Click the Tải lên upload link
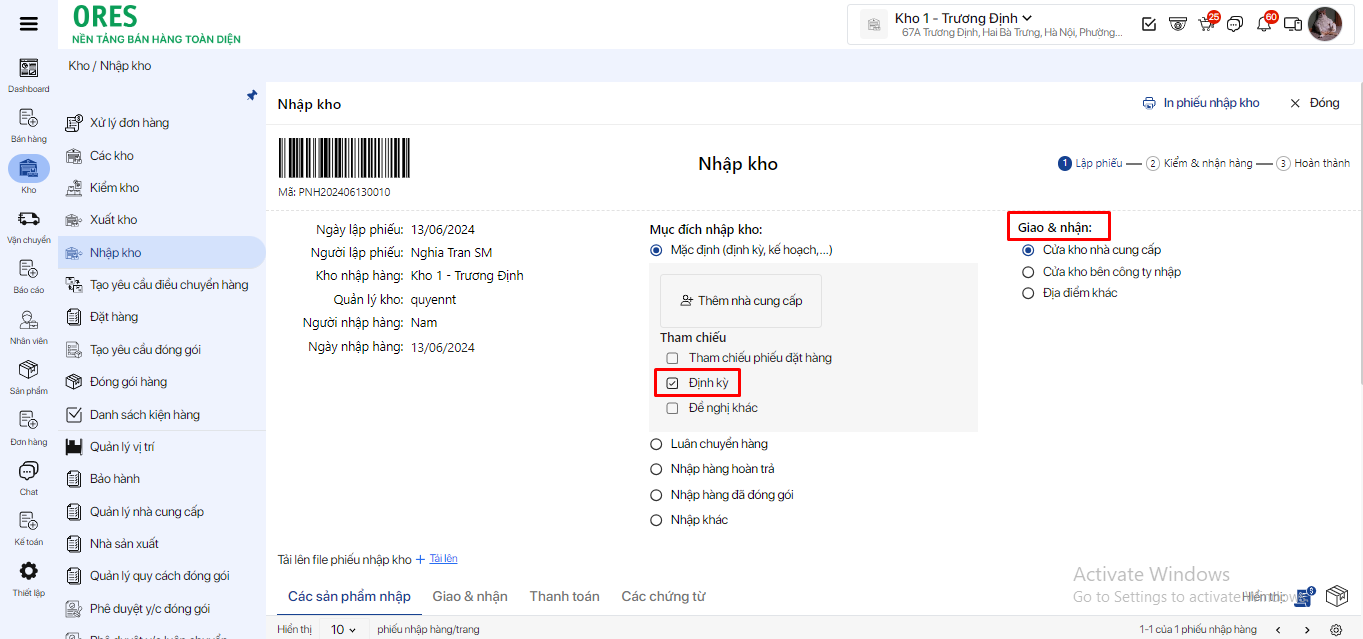The height and width of the screenshot is (639, 1363). 444,559
